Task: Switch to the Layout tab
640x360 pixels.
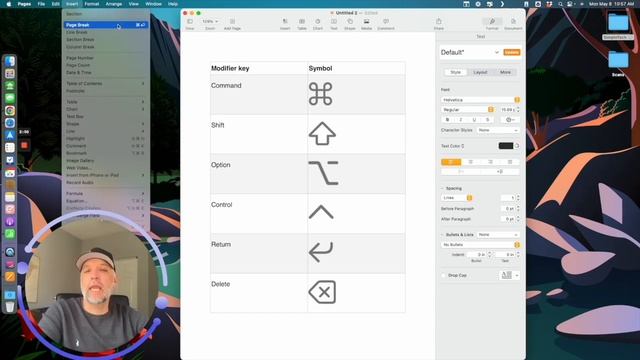Action: (x=480, y=72)
